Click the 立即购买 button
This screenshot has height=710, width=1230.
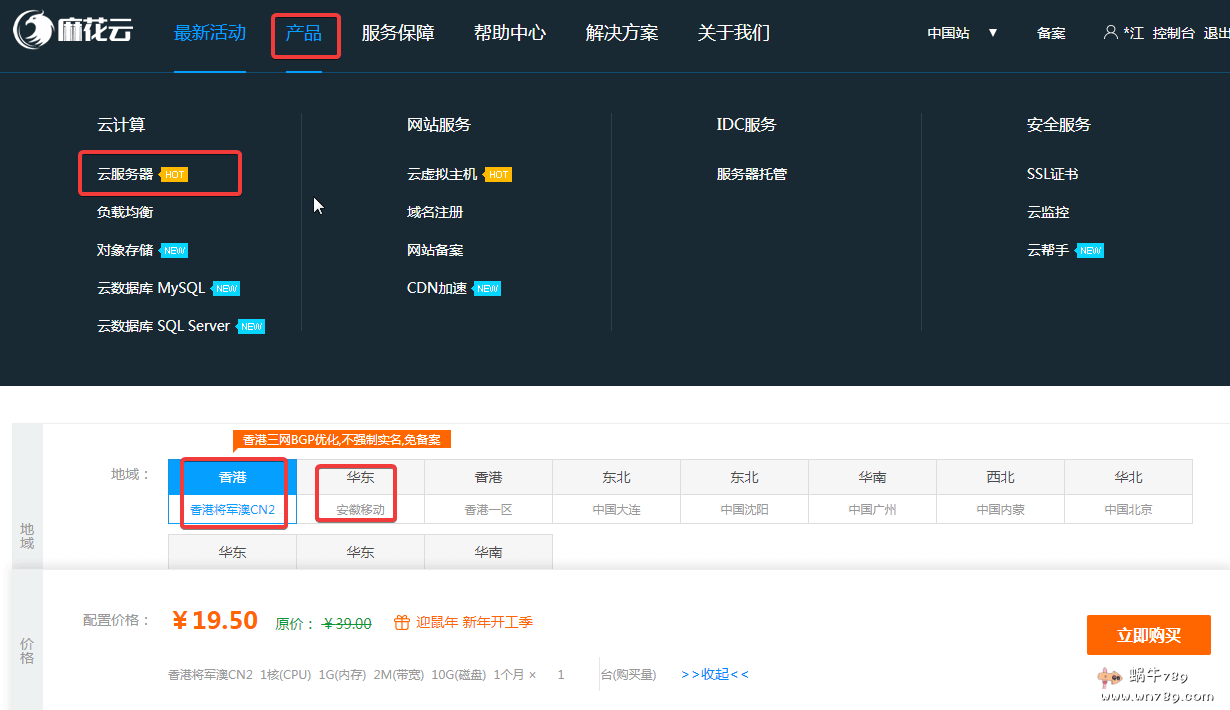click(x=1148, y=635)
